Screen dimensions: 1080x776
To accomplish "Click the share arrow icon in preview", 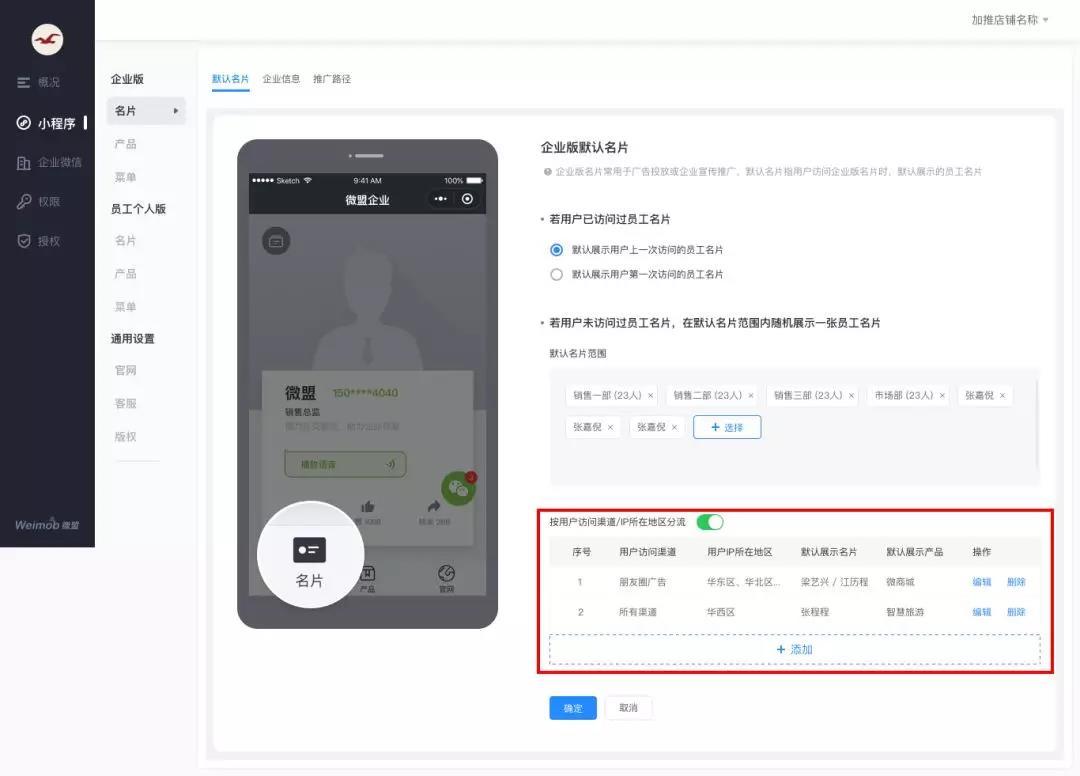I will [434, 507].
